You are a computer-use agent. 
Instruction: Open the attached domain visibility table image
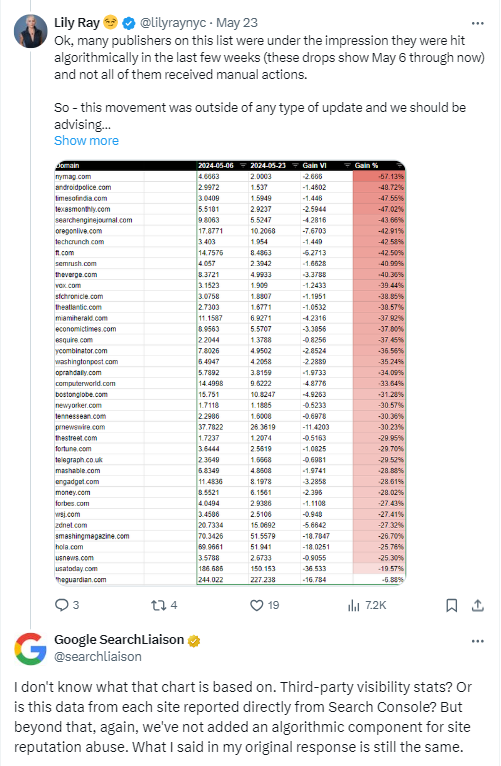(230, 373)
